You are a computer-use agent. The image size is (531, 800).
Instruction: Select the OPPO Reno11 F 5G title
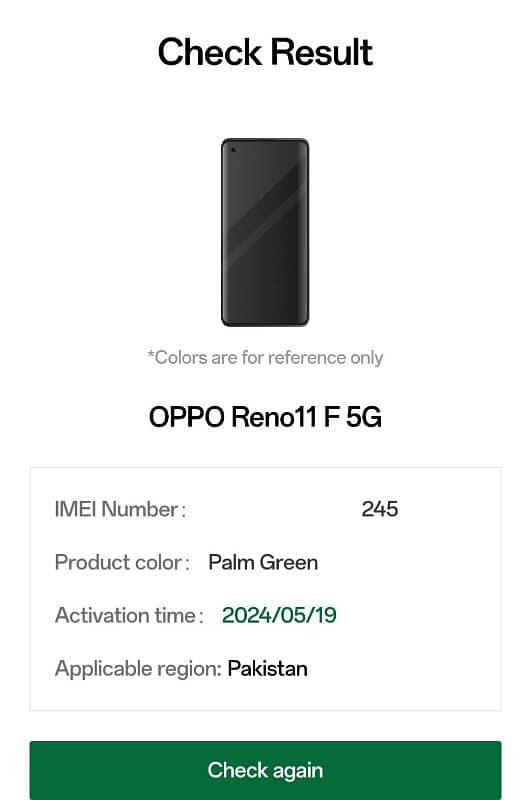[x=265, y=417]
